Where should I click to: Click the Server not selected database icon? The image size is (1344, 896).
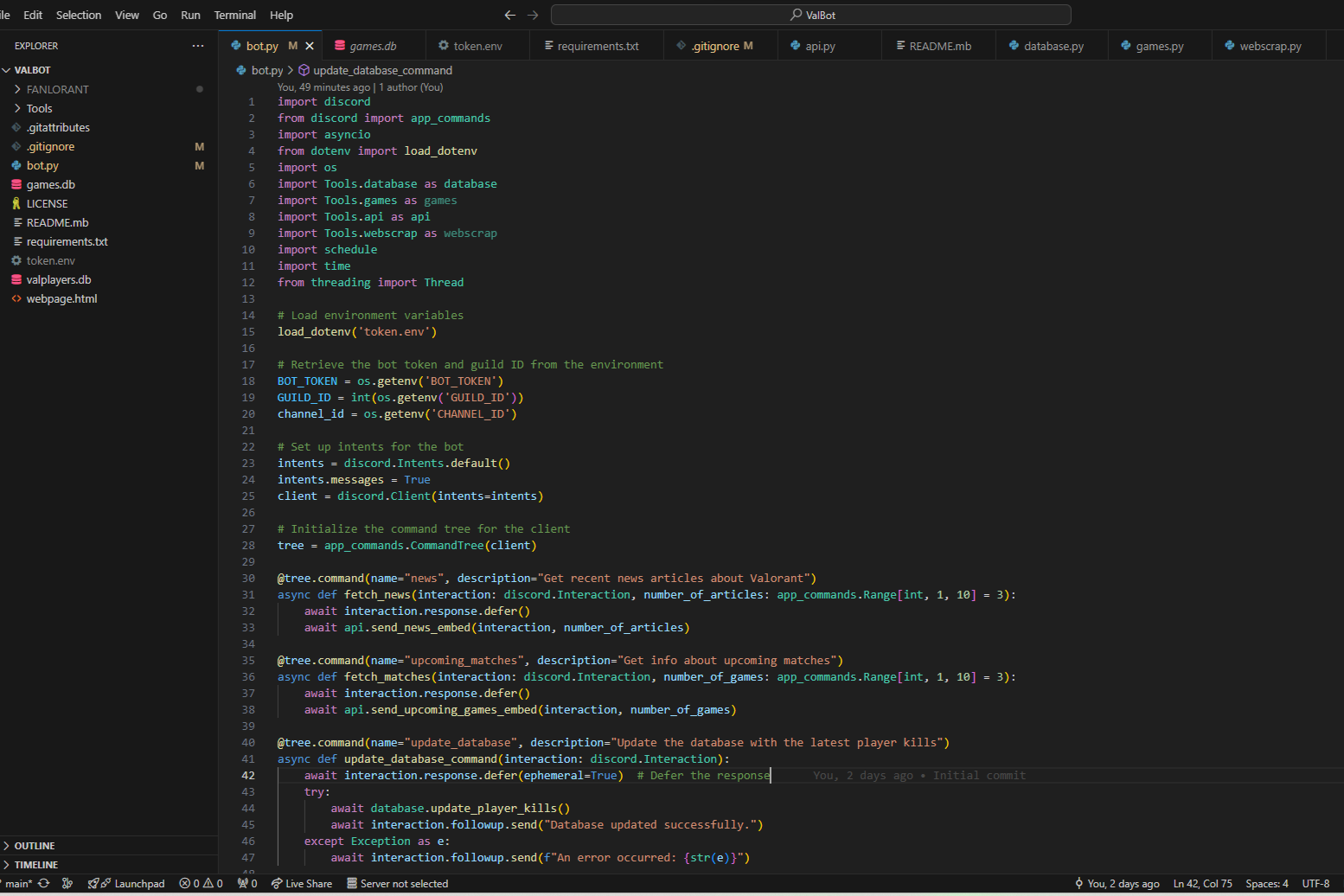[x=352, y=883]
